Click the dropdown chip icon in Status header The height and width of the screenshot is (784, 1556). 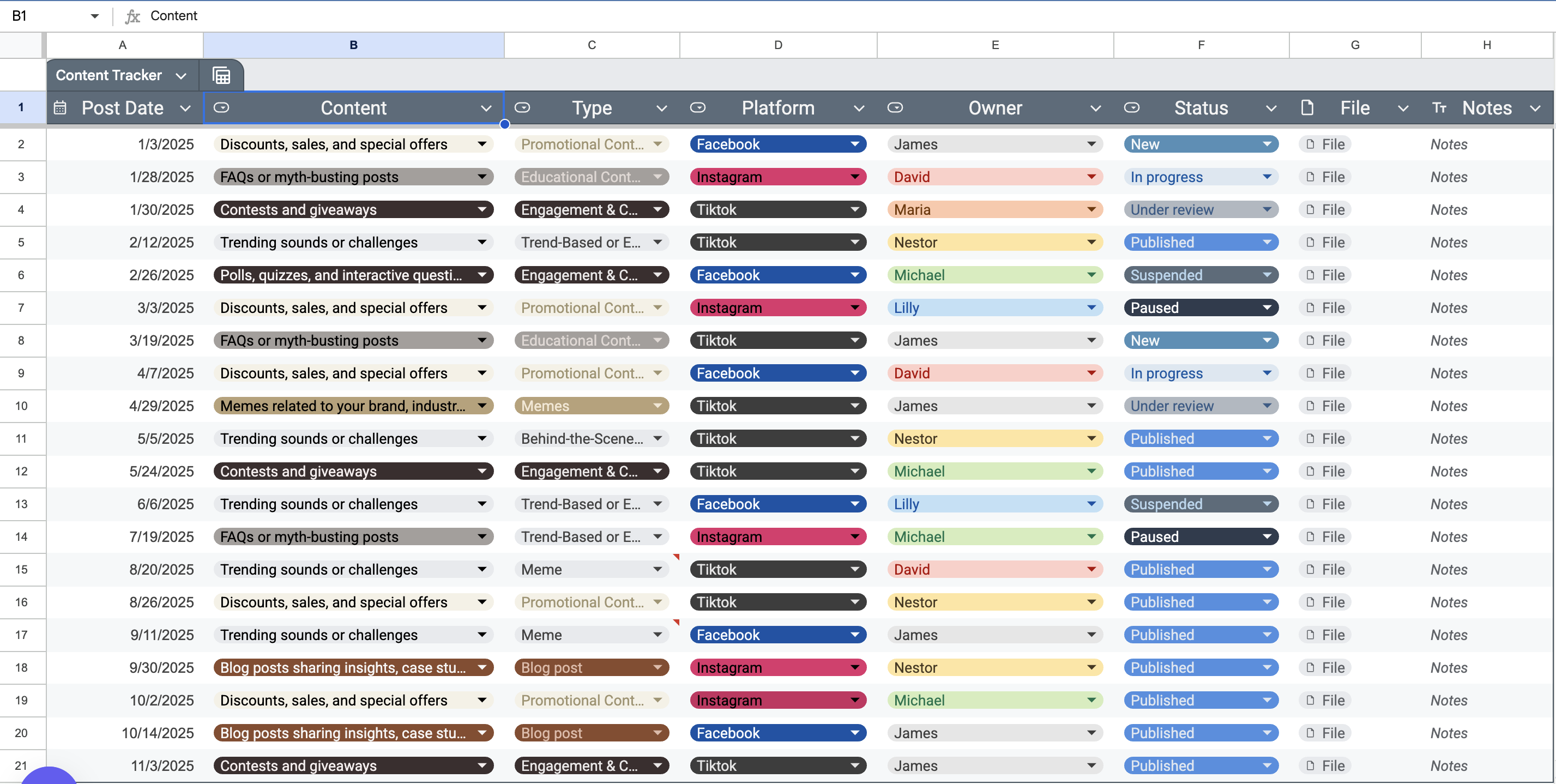[x=1131, y=108]
